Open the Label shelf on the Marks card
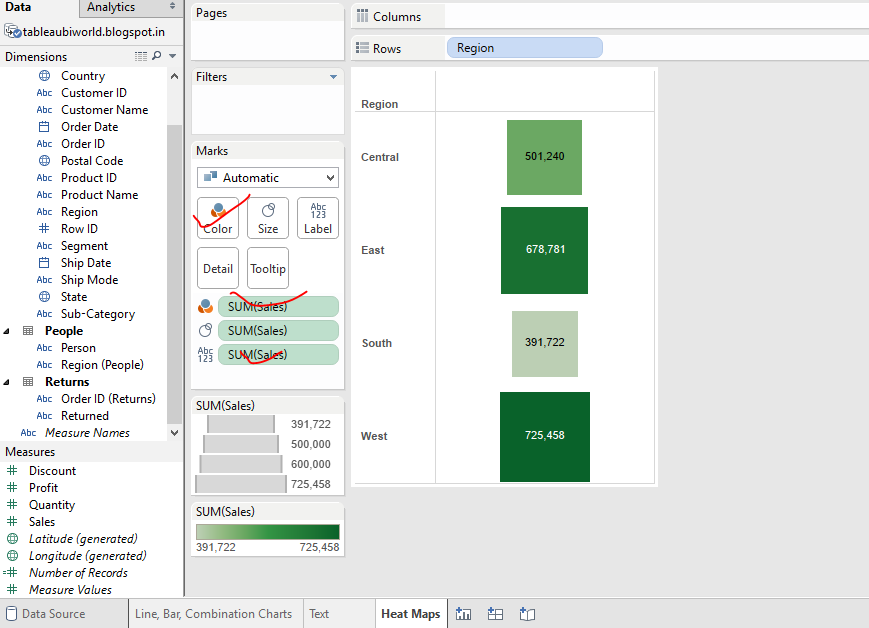The width and height of the screenshot is (869, 628). click(317, 218)
